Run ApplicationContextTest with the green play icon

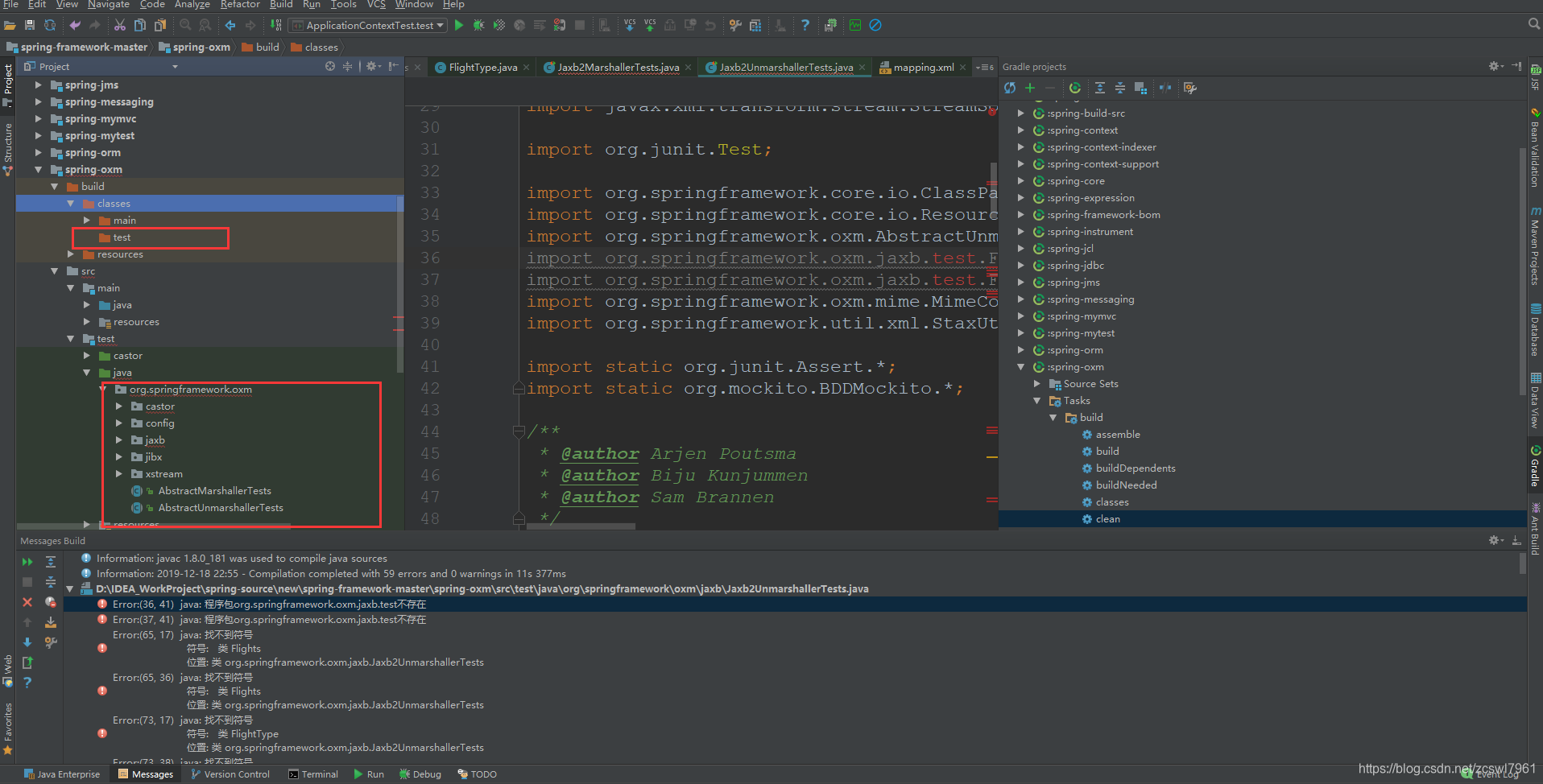pyautogui.click(x=459, y=25)
